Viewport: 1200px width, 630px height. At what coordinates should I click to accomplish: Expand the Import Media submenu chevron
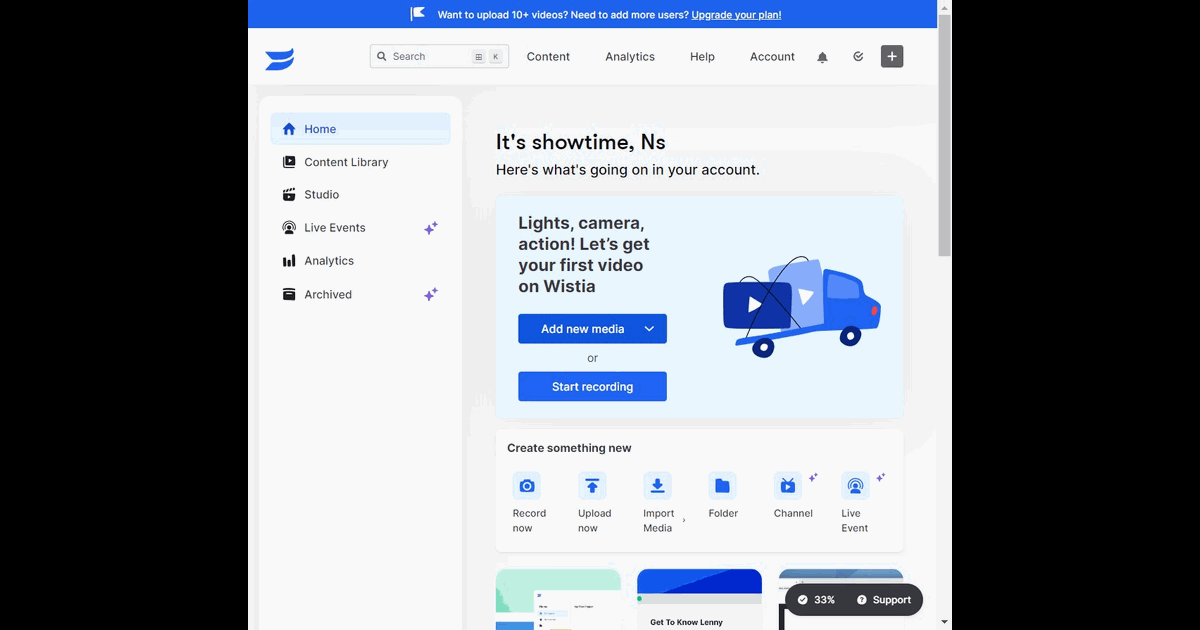684,520
